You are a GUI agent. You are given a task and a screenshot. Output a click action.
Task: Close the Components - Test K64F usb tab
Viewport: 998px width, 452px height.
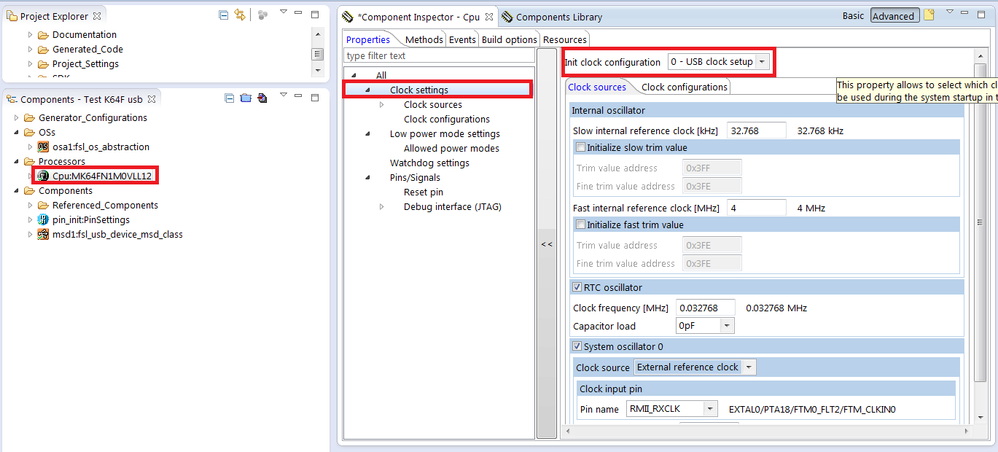(x=151, y=99)
